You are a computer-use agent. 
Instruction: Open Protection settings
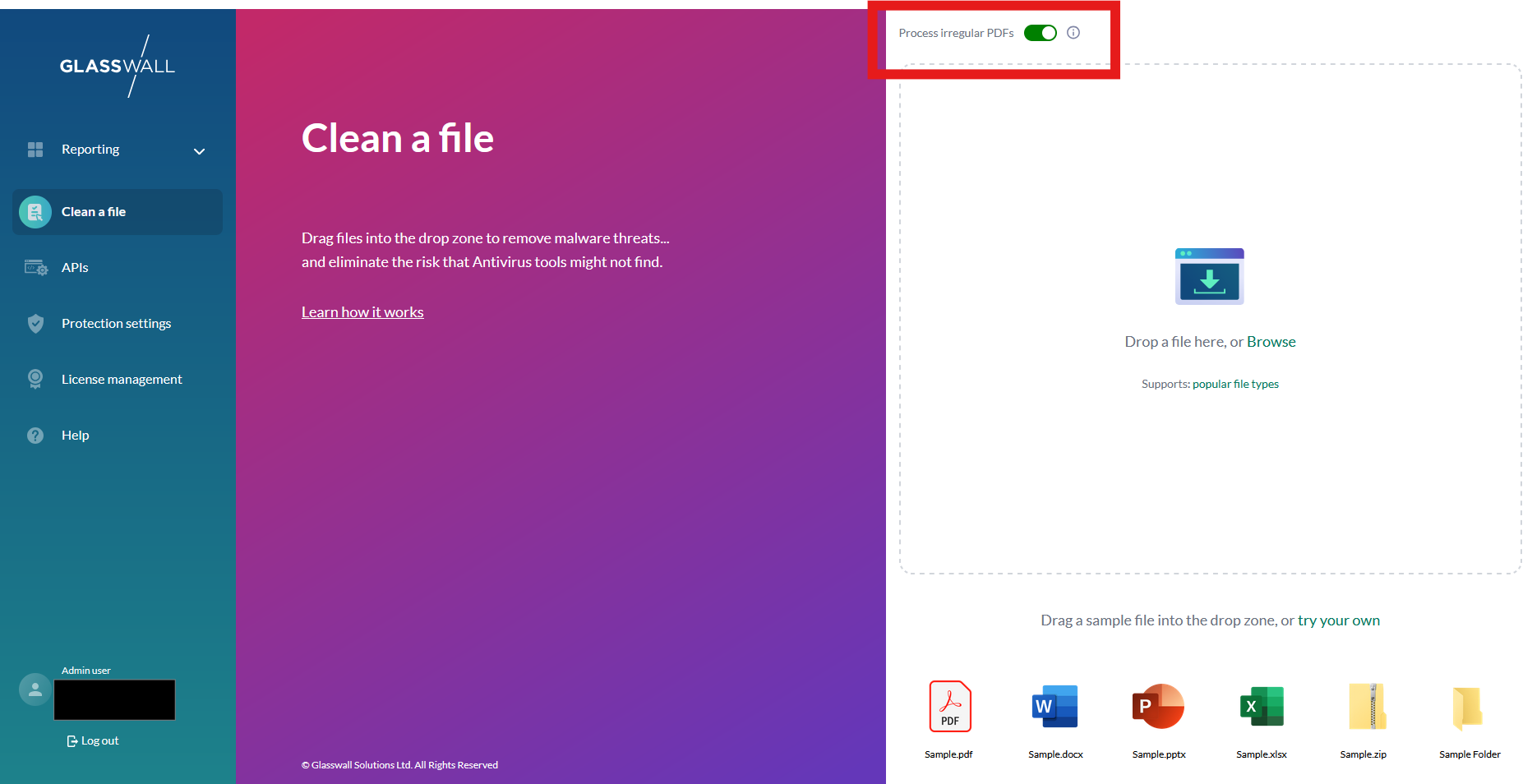click(x=116, y=323)
